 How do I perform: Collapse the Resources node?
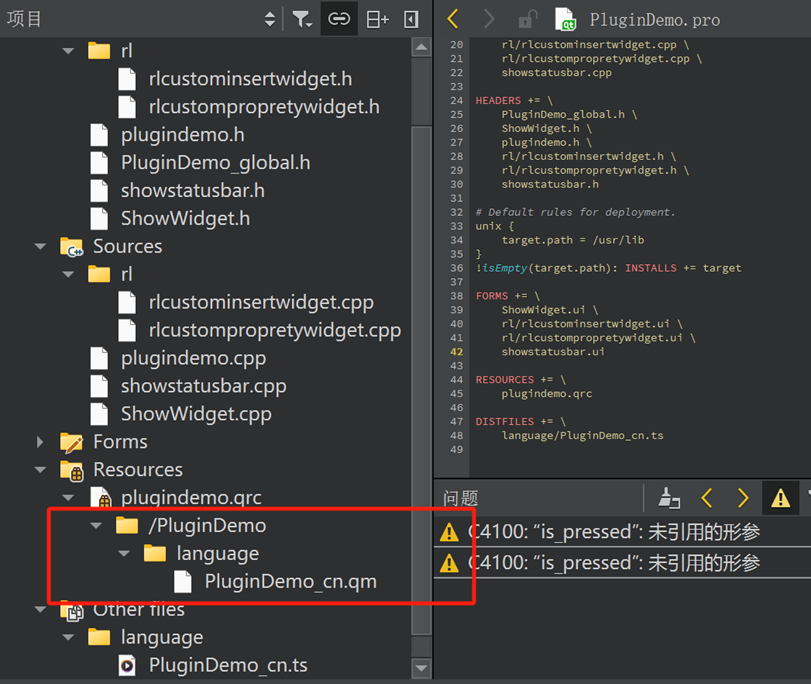coord(40,470)
